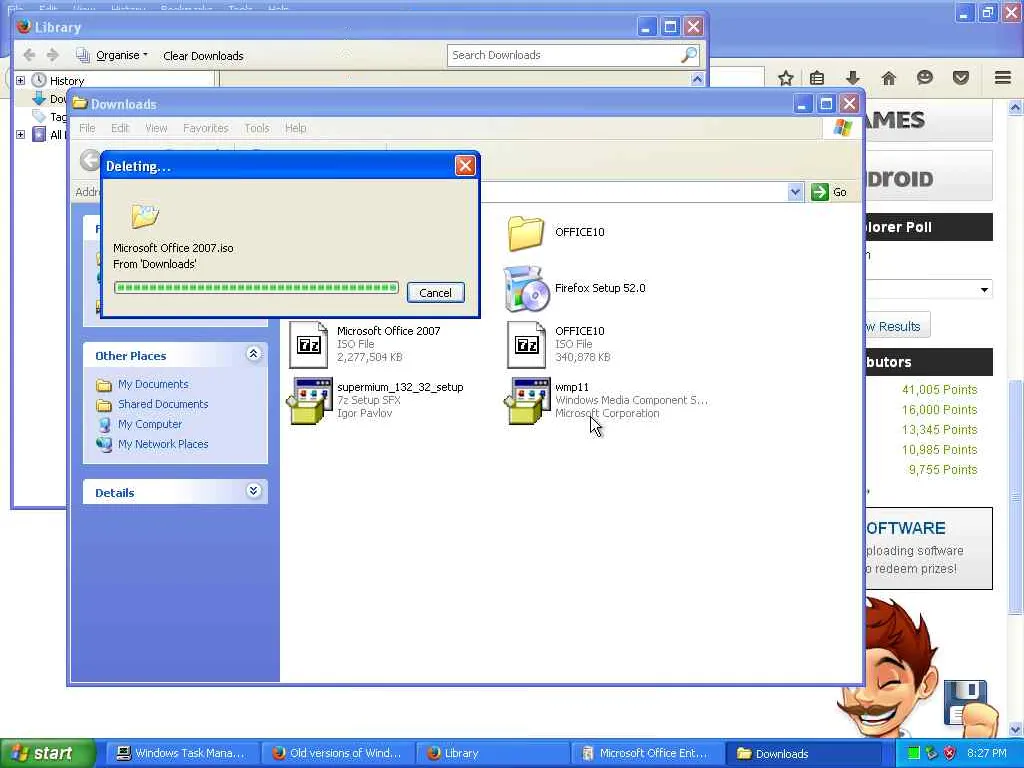Select History item in Library tree

67,81
